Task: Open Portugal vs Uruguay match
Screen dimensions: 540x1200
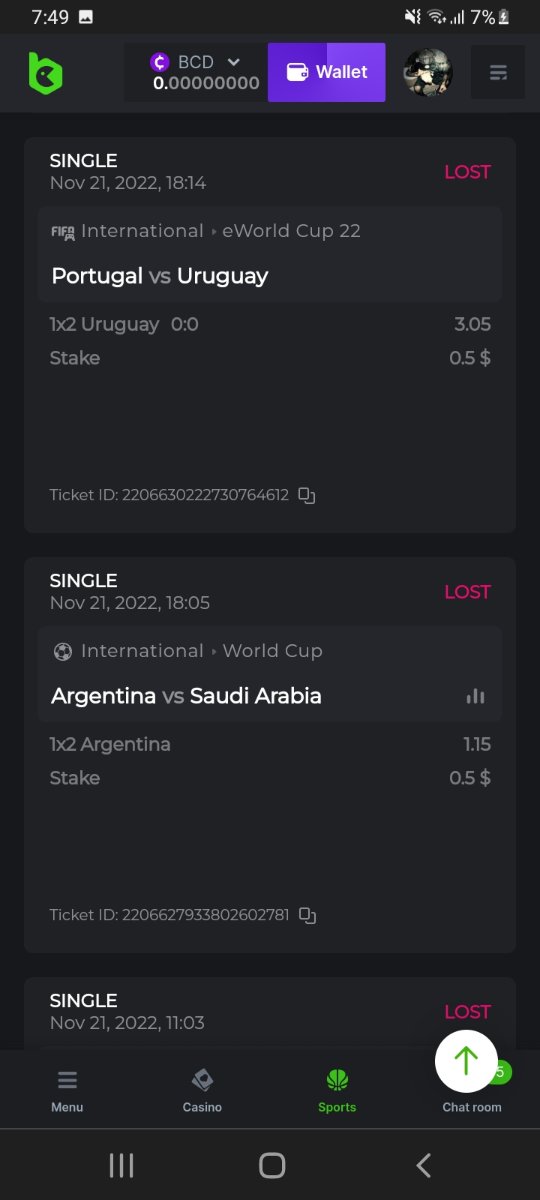Action: (160, 276)
